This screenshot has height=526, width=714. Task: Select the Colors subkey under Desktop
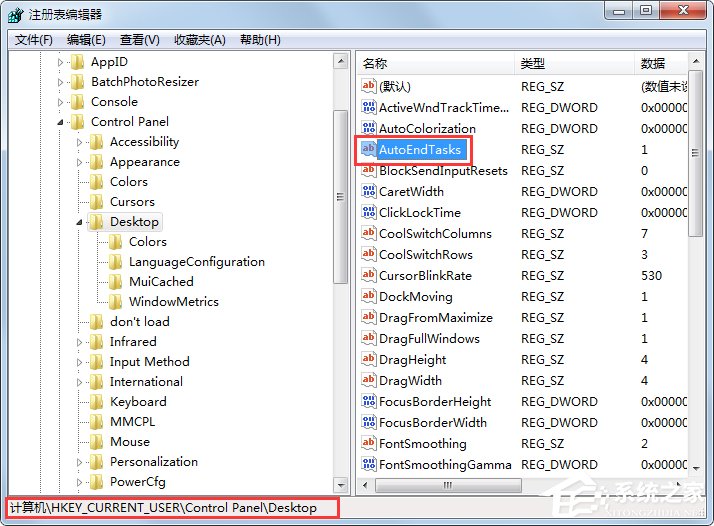click(x=148, y=242)
